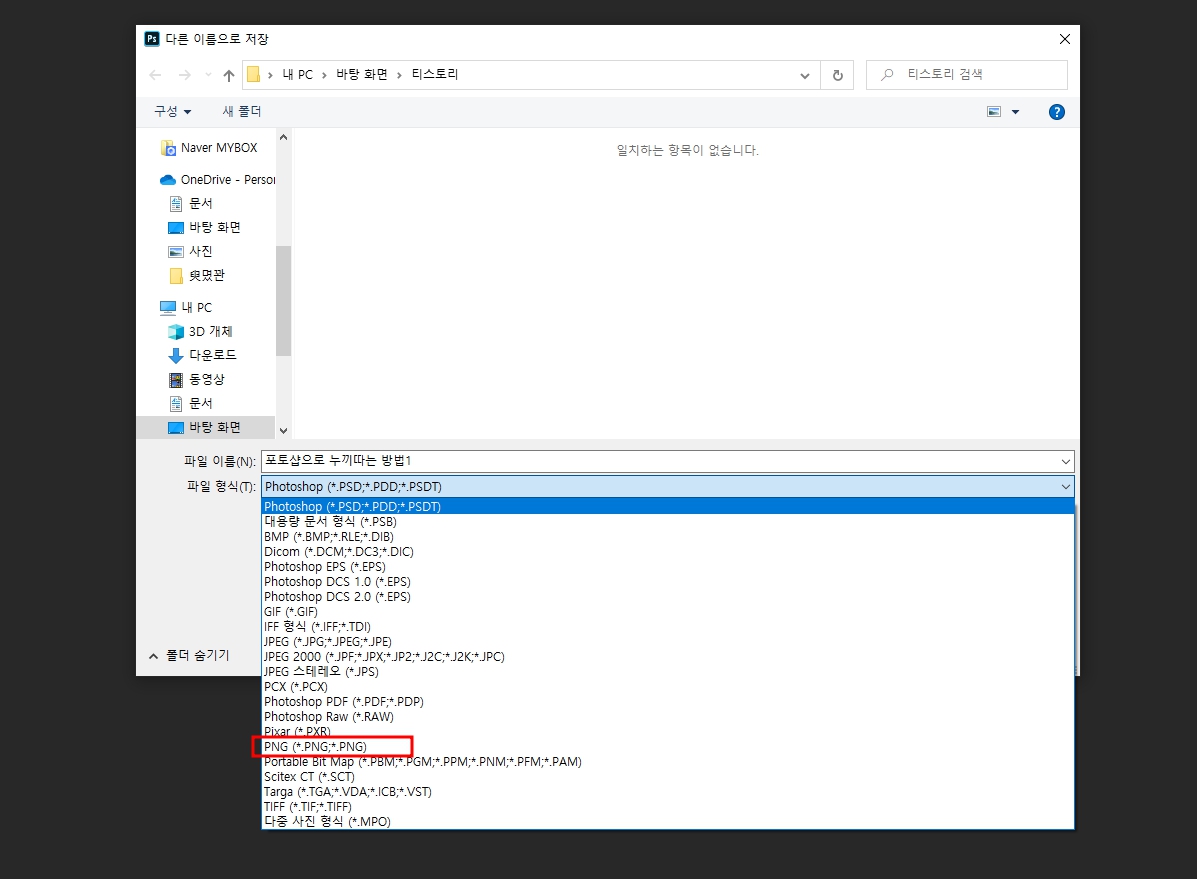Viewport: 1197px width, 879px height.
Task: Click the forward navigation arrow
Action: click(185, 75)
